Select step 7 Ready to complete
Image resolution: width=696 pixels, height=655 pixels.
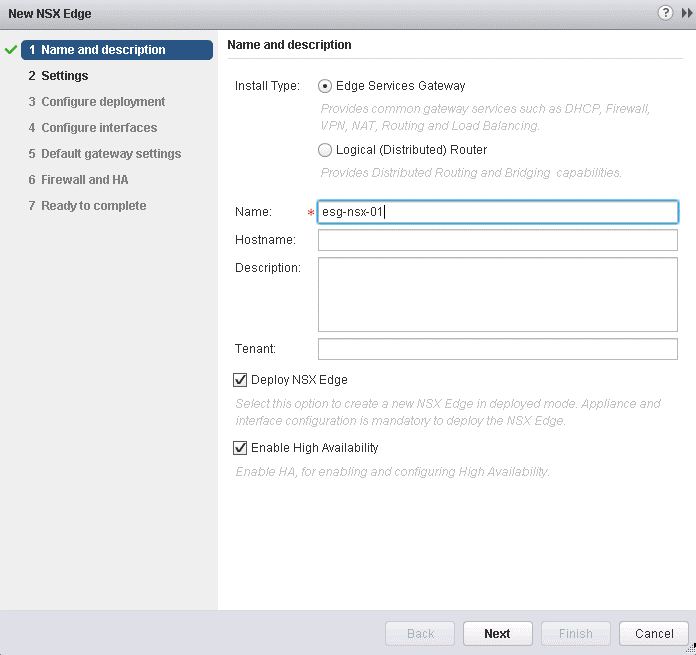coord(93,206)
